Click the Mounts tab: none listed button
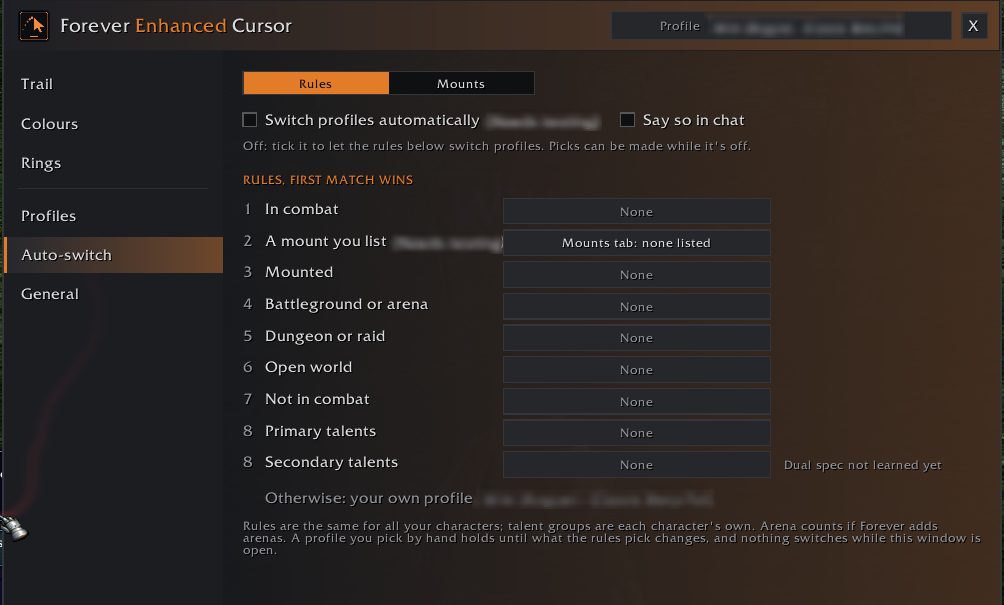 [x=636, y=243]
